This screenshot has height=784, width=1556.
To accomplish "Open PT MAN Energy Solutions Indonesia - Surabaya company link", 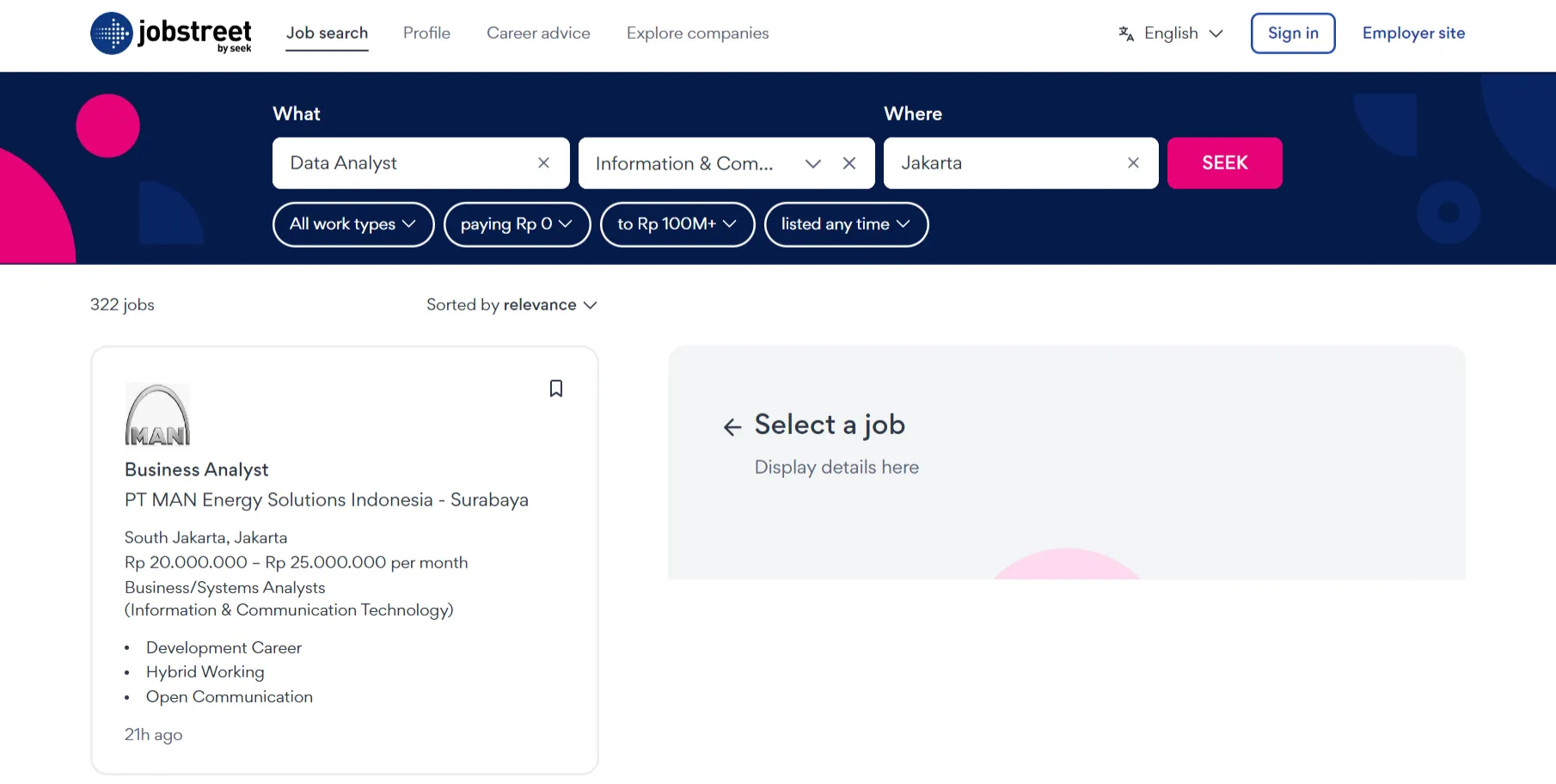I will 327,500.
